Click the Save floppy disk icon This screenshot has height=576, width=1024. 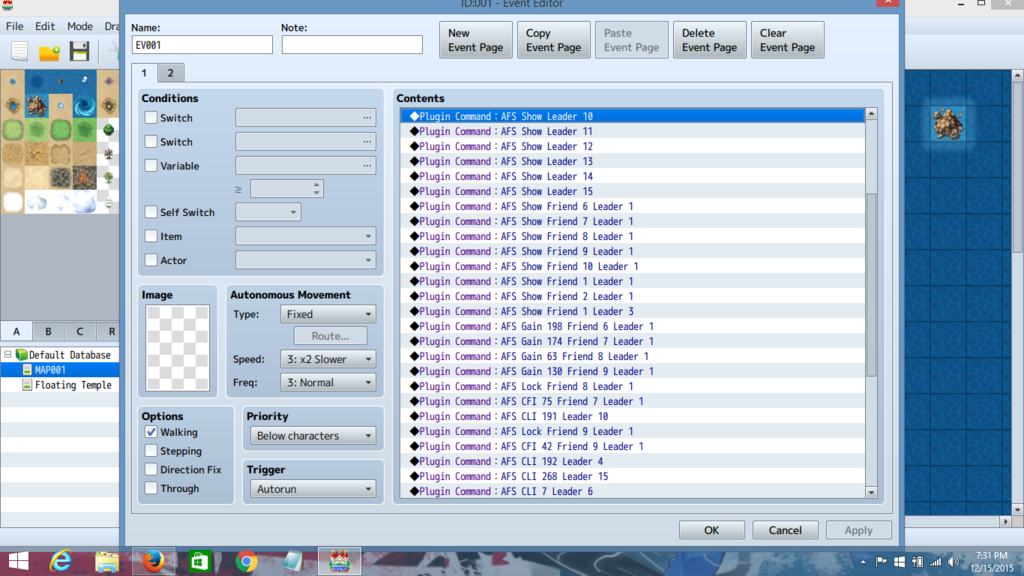[x=79, y=51]
